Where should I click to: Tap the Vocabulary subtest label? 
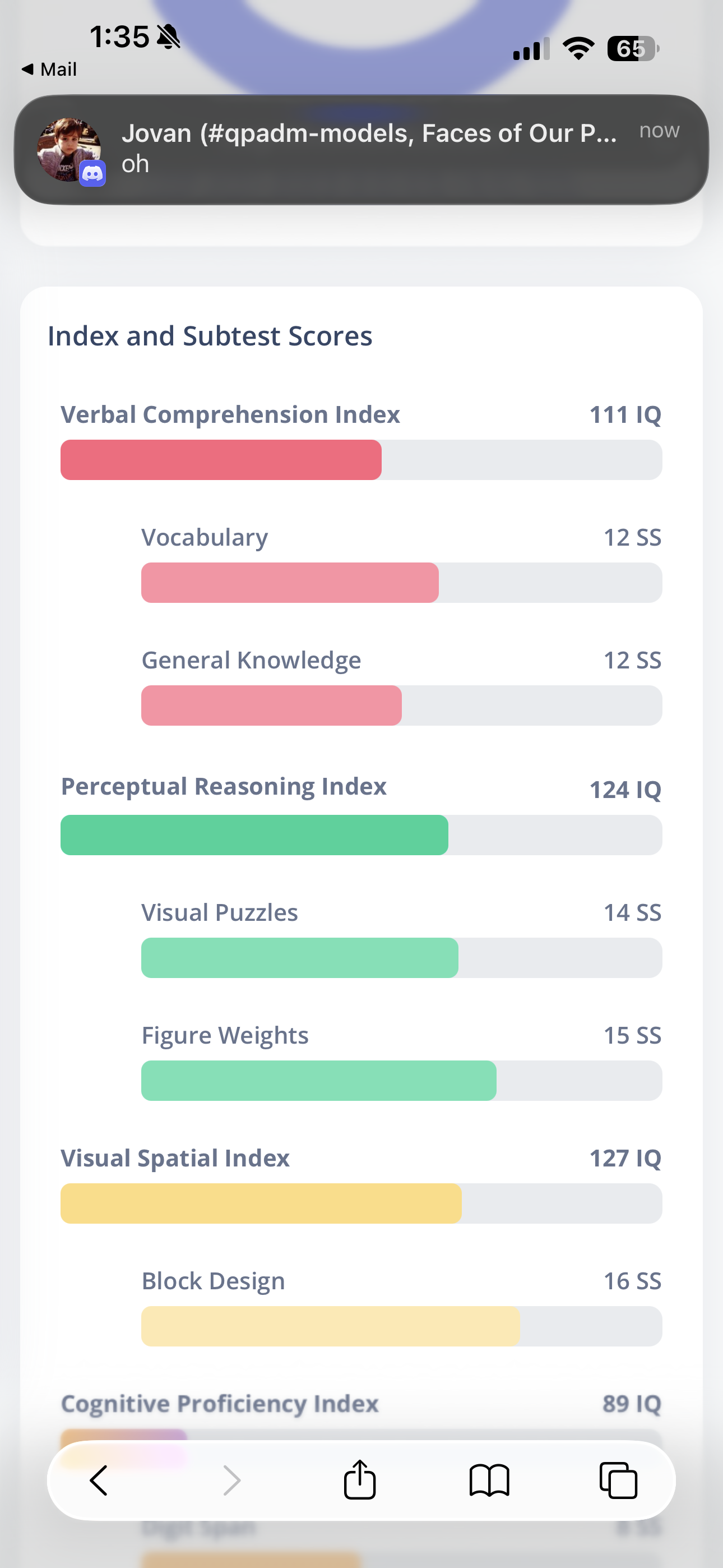pyautogui.click(x=205, y=537)
